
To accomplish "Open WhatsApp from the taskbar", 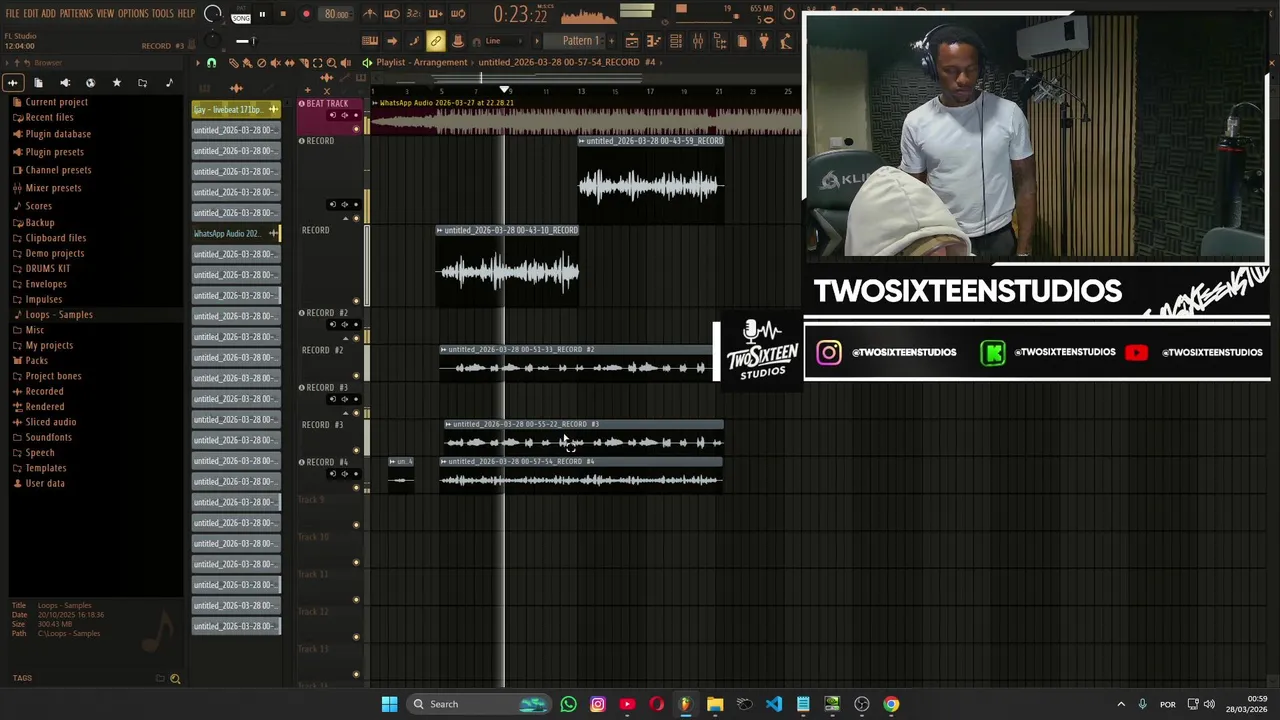I will pos(568,704).
